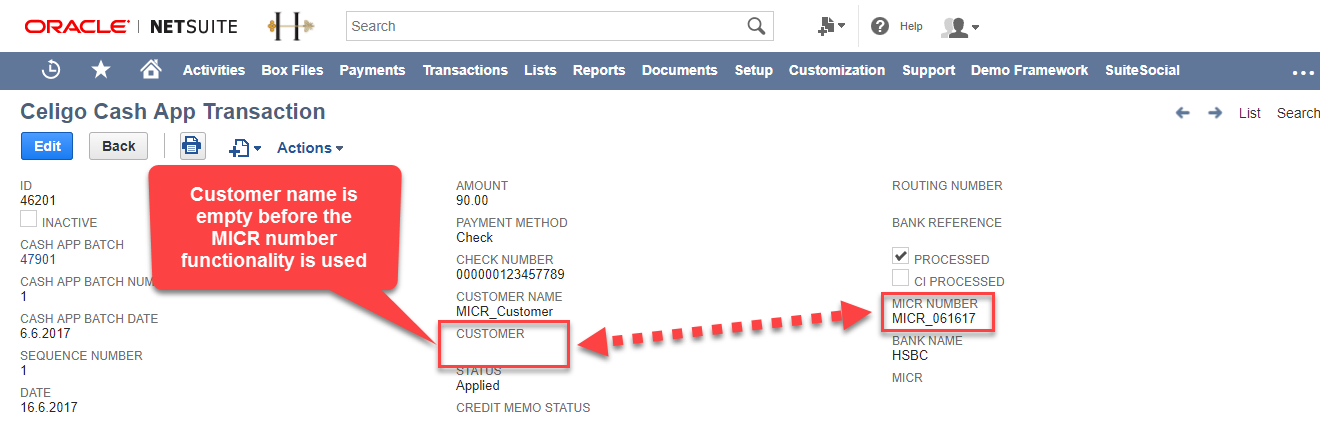Viewport: 1320px width, 434px height.
Task: Open the SuiteSocial menu
Action: click(x=1142, y=70)
